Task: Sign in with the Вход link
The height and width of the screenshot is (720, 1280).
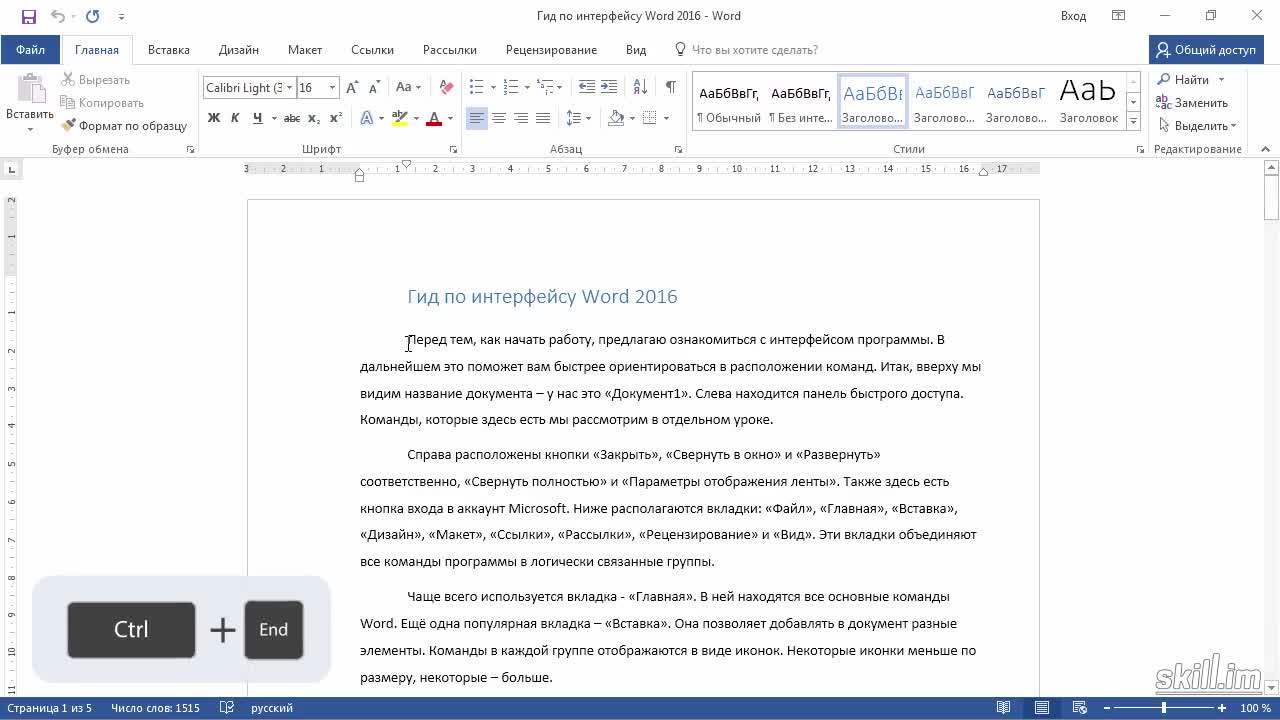Action: click(x=1073, y=16)
